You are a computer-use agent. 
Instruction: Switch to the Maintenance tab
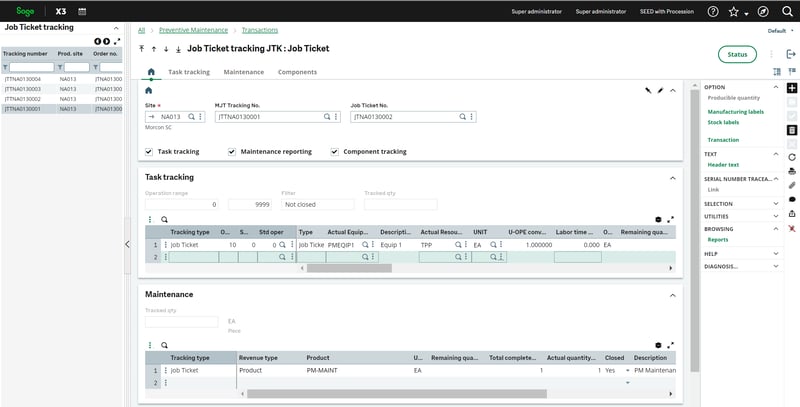tap(243, 72)
